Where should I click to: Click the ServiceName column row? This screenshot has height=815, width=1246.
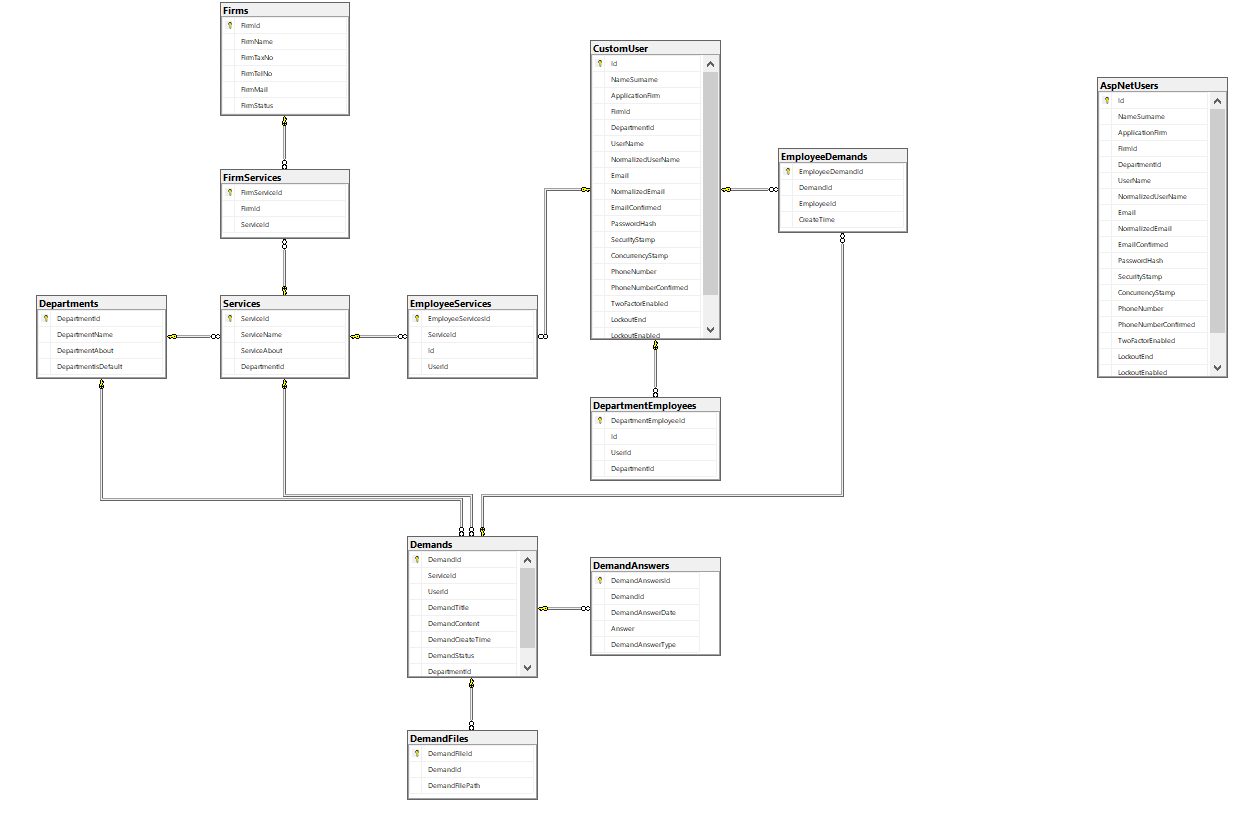tap(285, 335)
